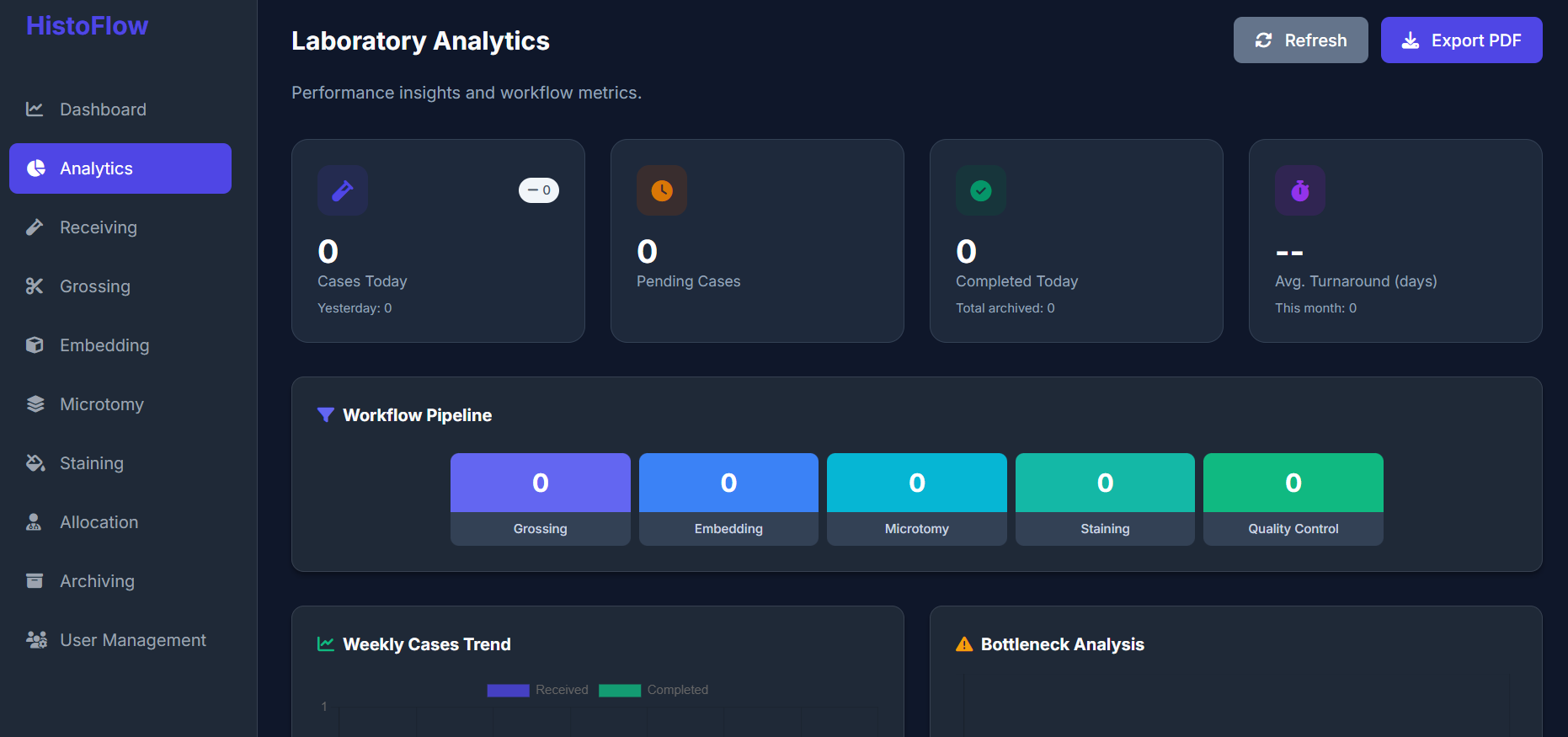Click the Completed Today checkmark icon
The image size is (1568, 737).
[981, 190]
